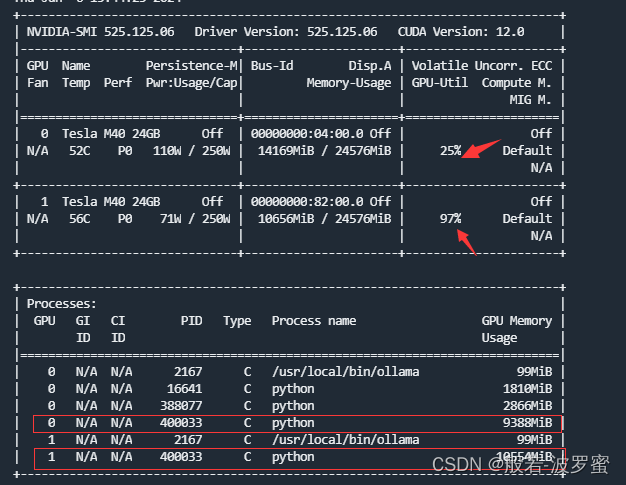
Task: Select /usr/local/bin/ollama on GPU 0 row
Action: click(x=346, y=372)
